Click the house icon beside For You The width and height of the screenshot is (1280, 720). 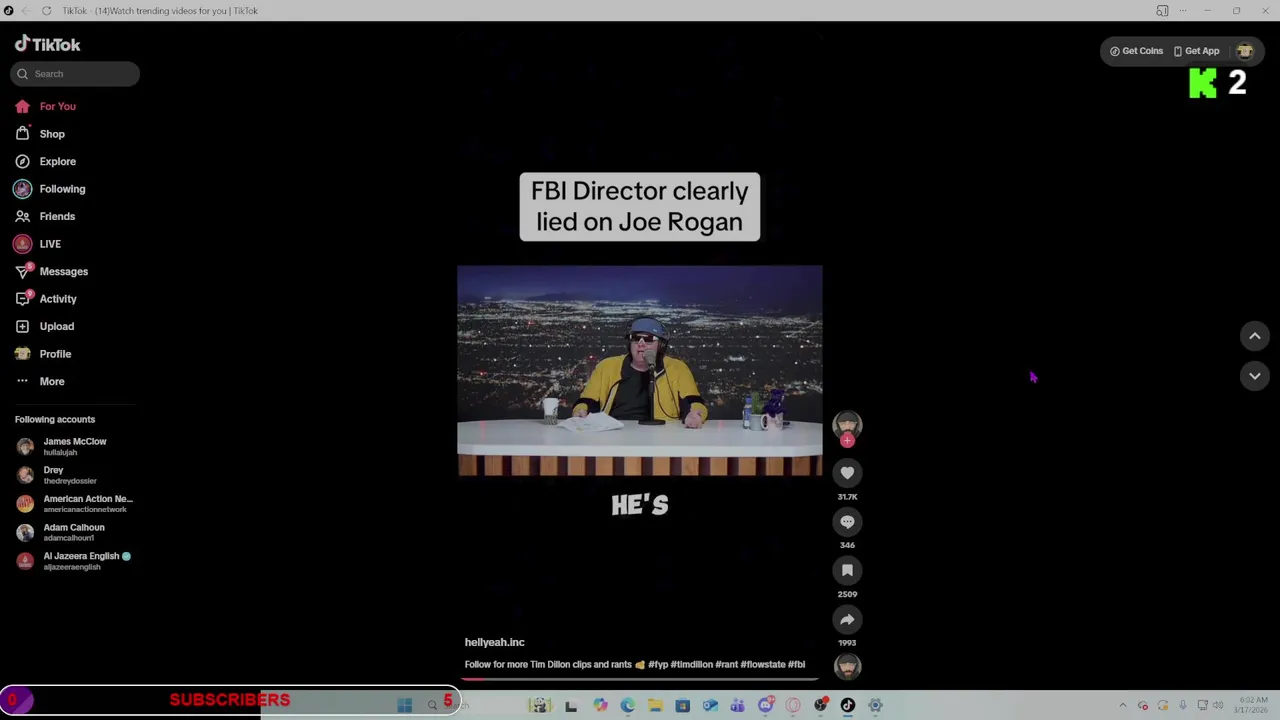(x=22, y=106)
